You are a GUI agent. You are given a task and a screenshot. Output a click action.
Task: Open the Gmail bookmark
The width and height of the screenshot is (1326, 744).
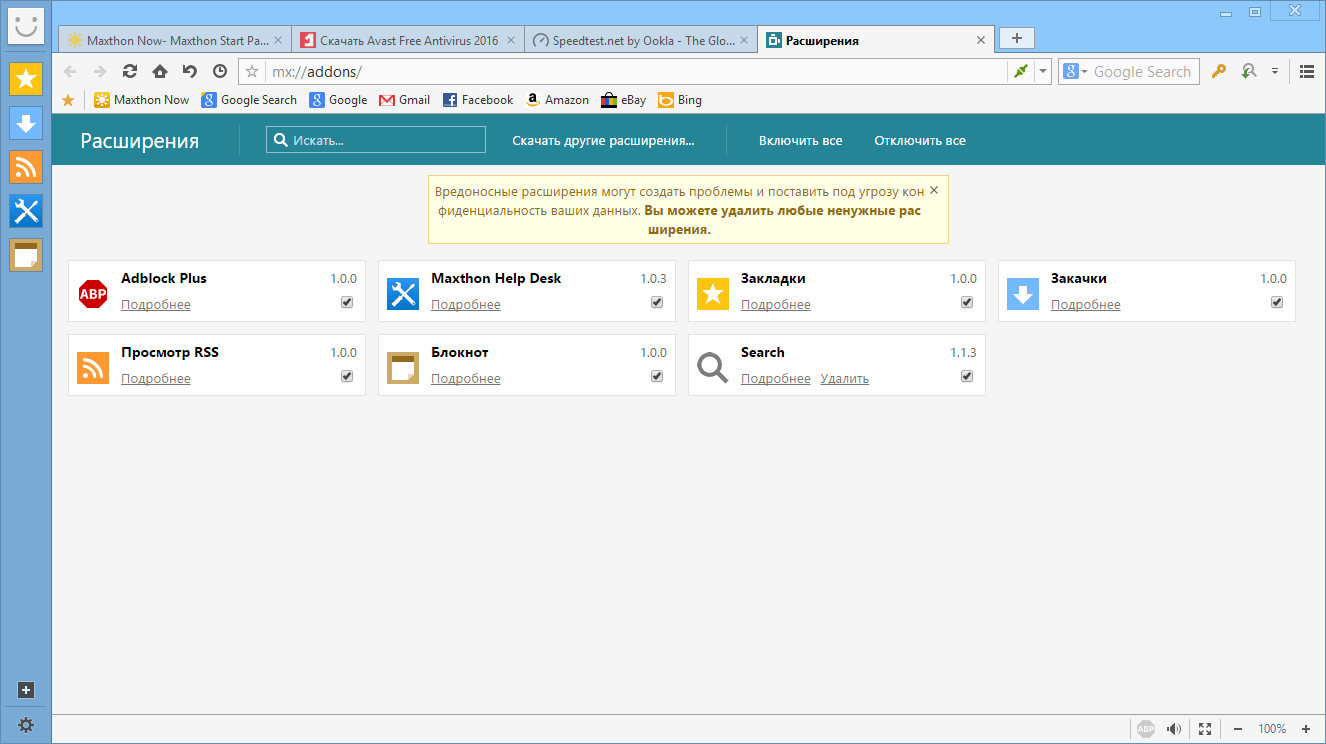(x=405, y=100)
